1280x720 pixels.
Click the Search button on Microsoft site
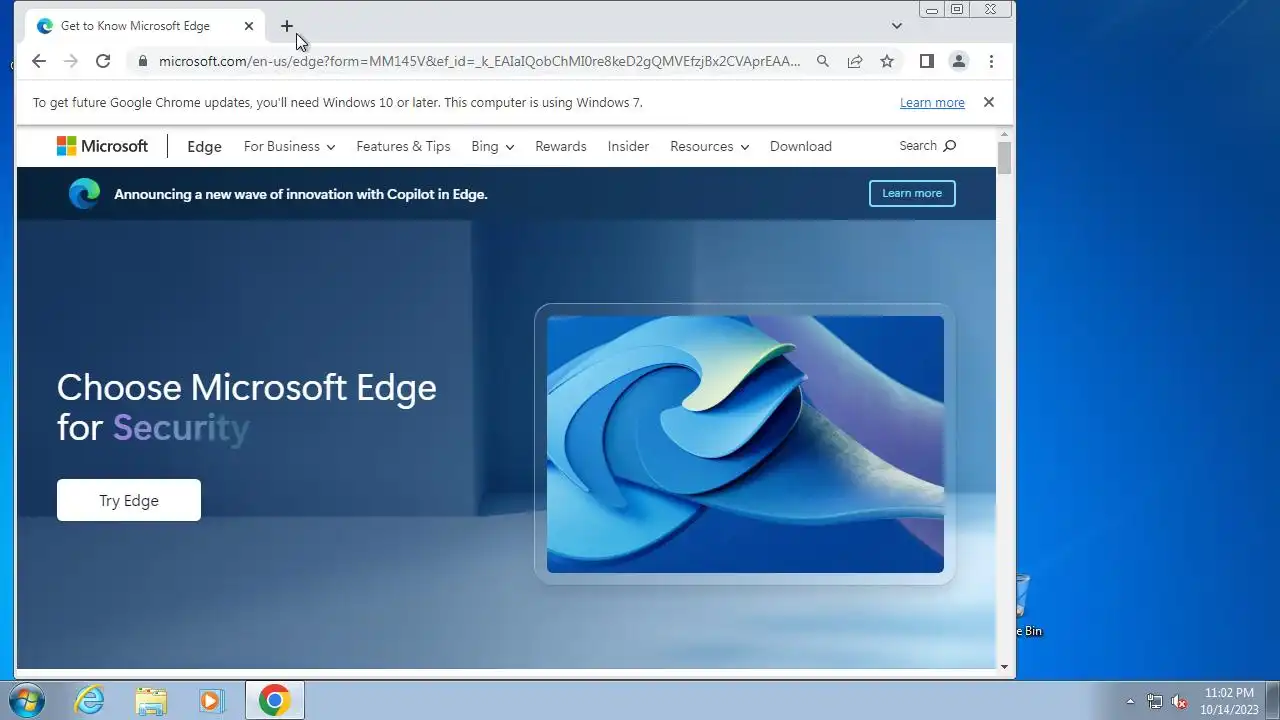click(x=928, y=146)
